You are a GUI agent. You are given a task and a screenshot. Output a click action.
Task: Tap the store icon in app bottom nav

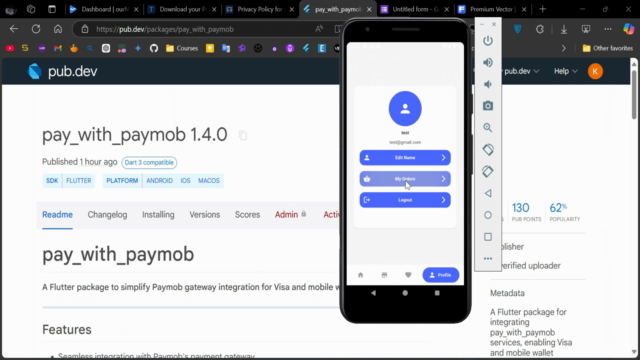[x=384, y=275]
